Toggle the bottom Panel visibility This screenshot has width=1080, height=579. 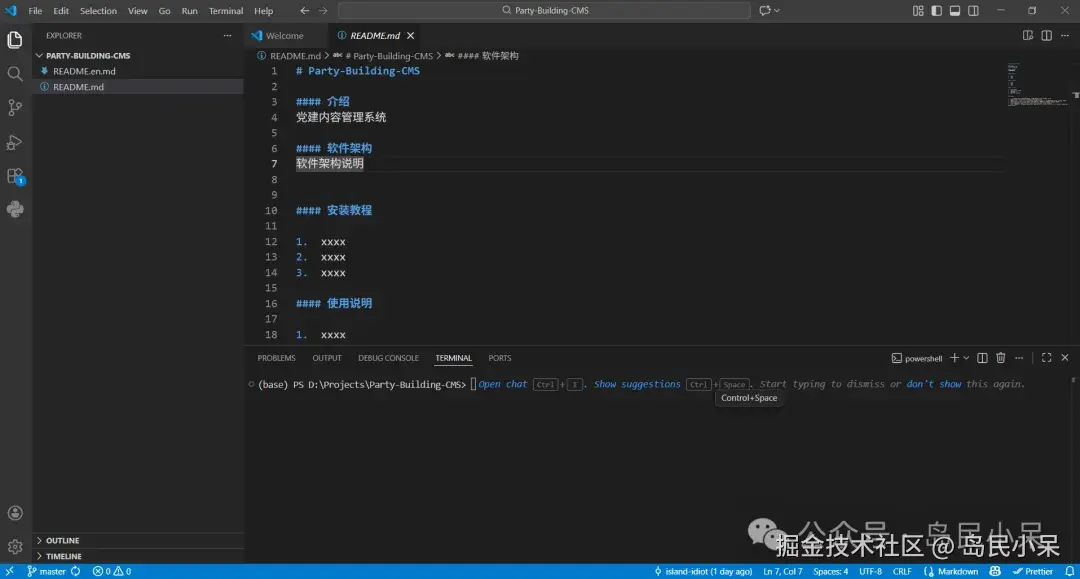[955, 10]
